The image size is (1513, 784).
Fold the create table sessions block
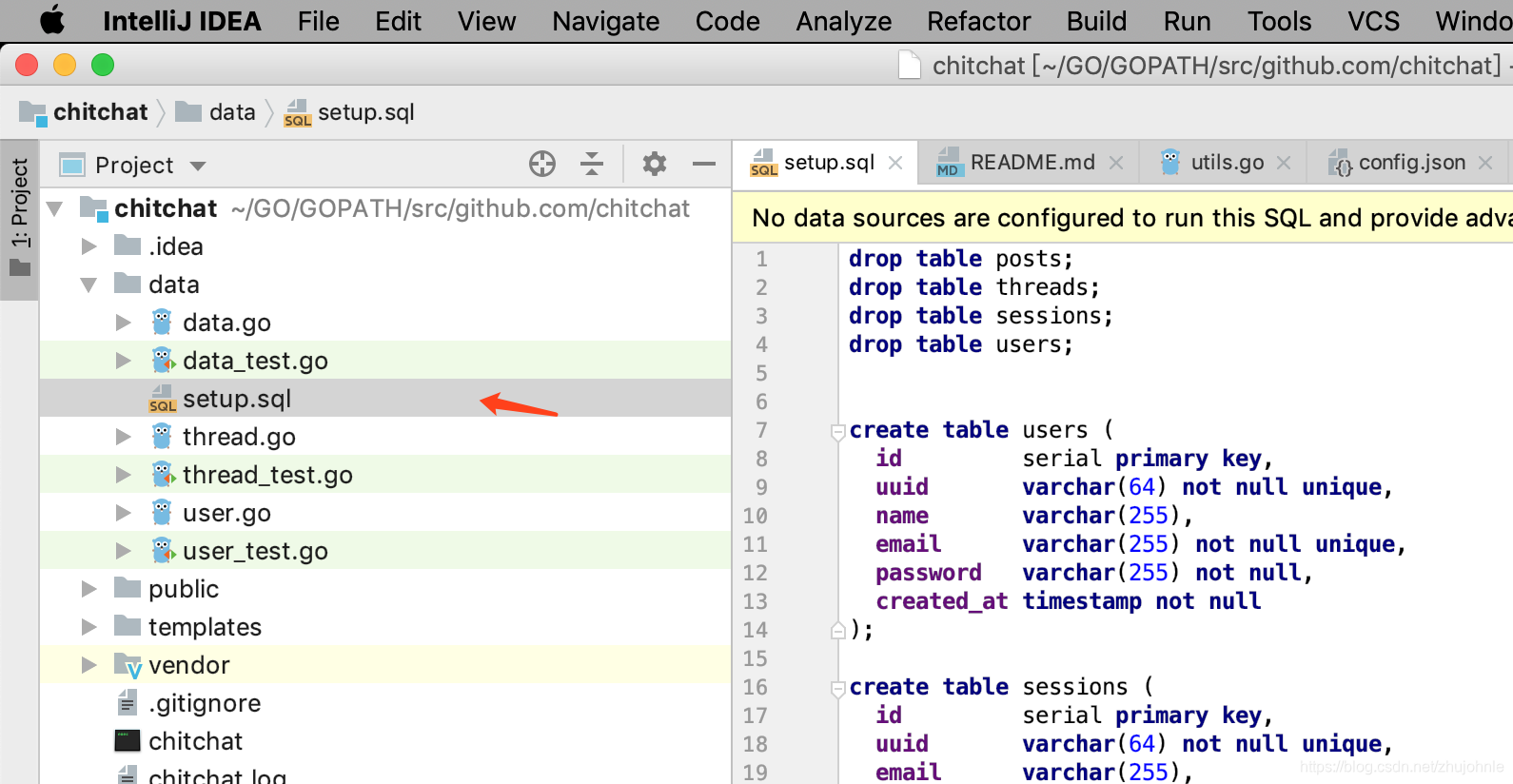pos(838,689)
